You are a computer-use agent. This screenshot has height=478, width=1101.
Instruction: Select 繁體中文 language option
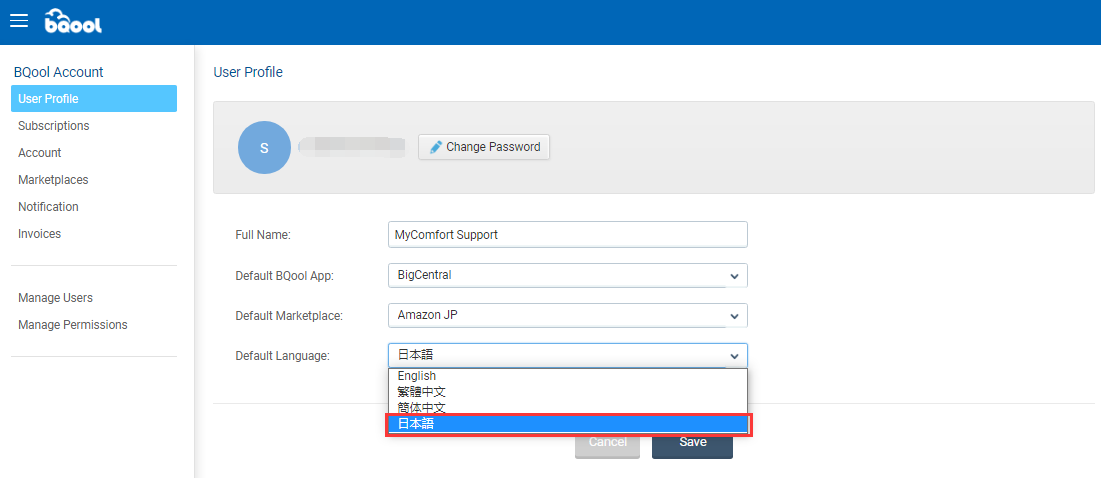pyautogui.click(x=567, y=392)
